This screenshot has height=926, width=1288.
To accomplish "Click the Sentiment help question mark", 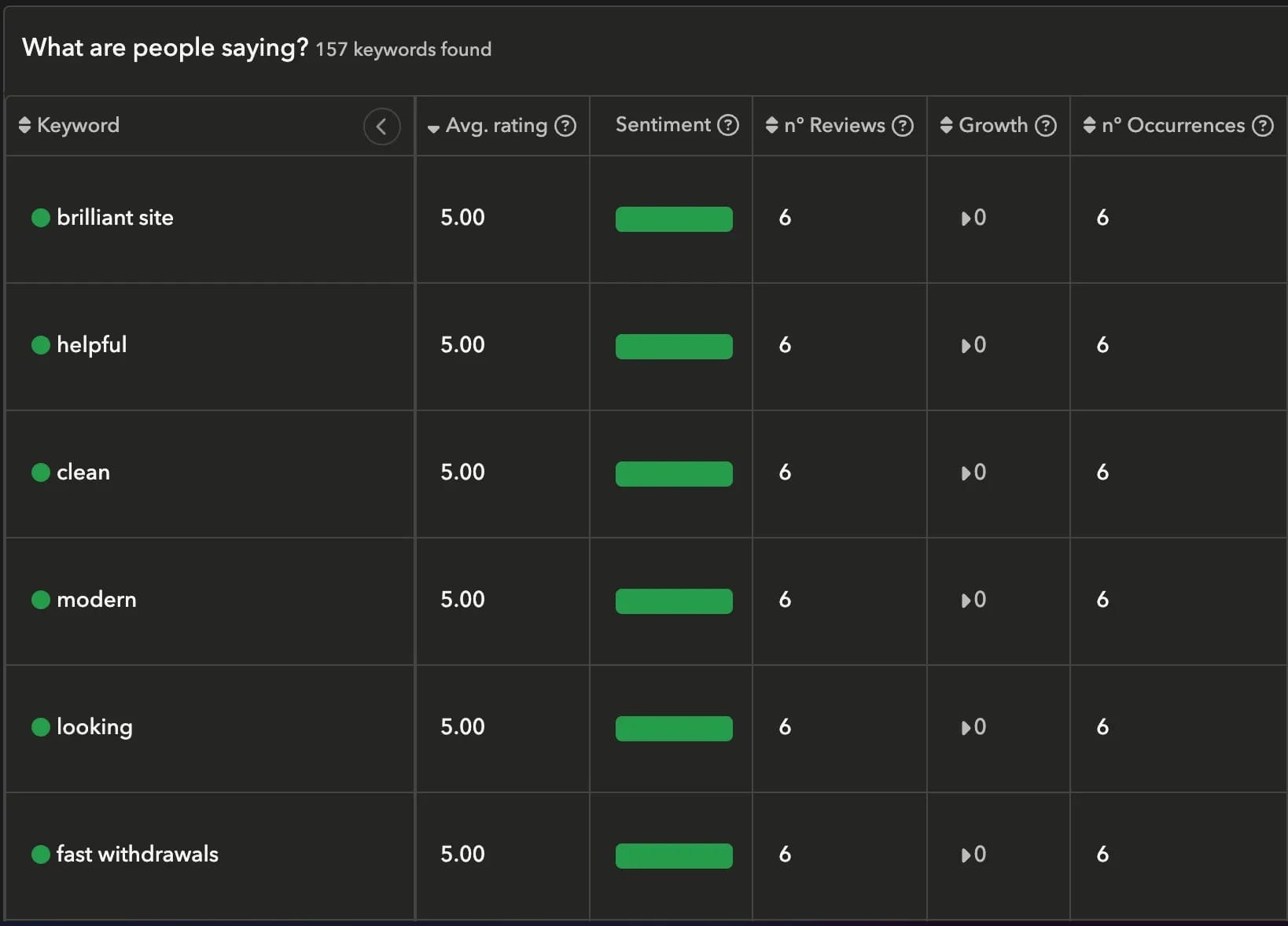I will coord(728,125).
